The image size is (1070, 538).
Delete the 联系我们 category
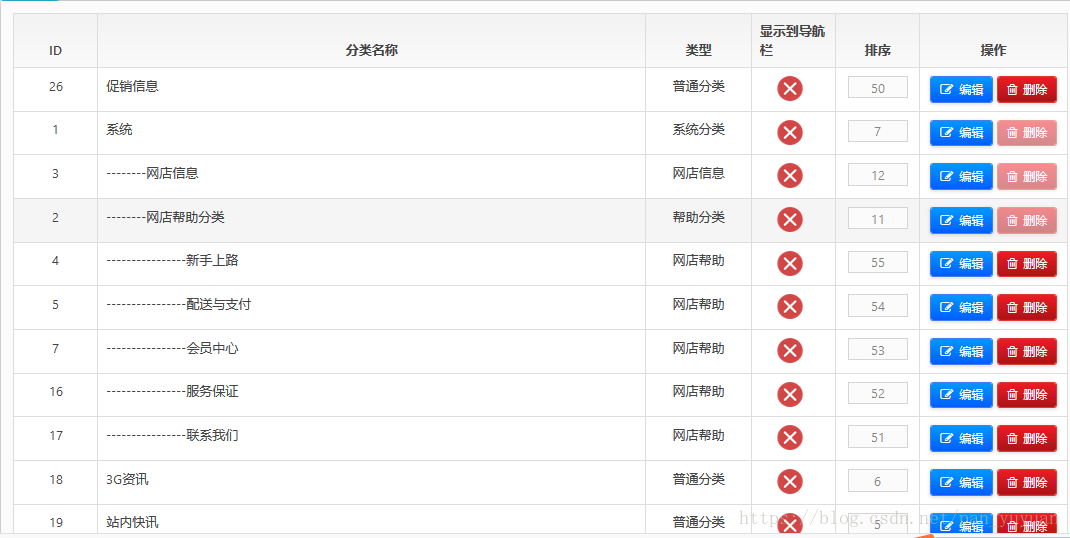coord(1027,439)
